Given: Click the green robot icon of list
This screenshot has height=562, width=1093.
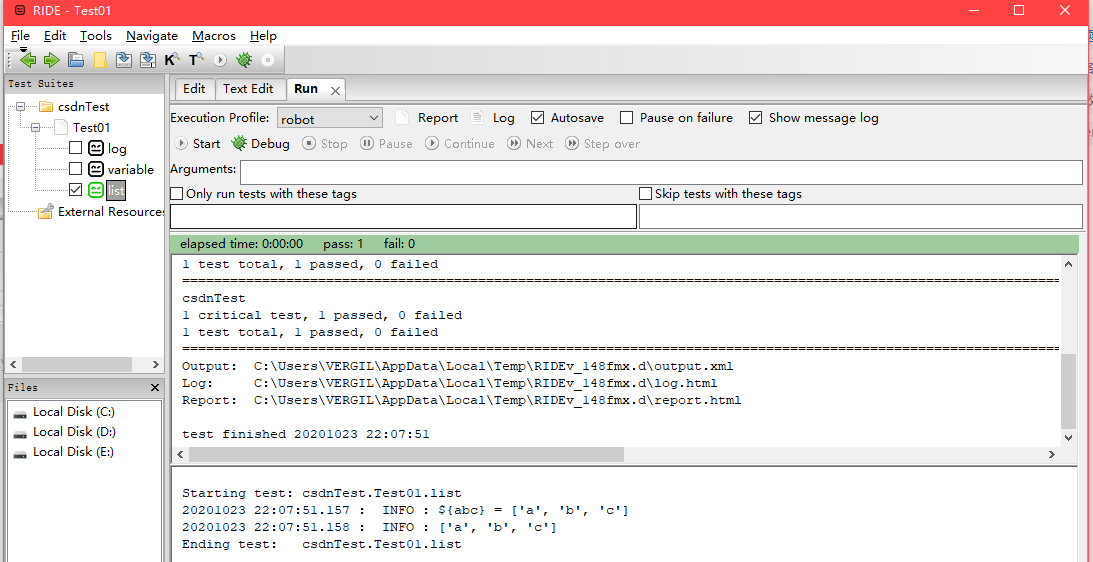Looking at the screenshot, I should pos(95,190).
